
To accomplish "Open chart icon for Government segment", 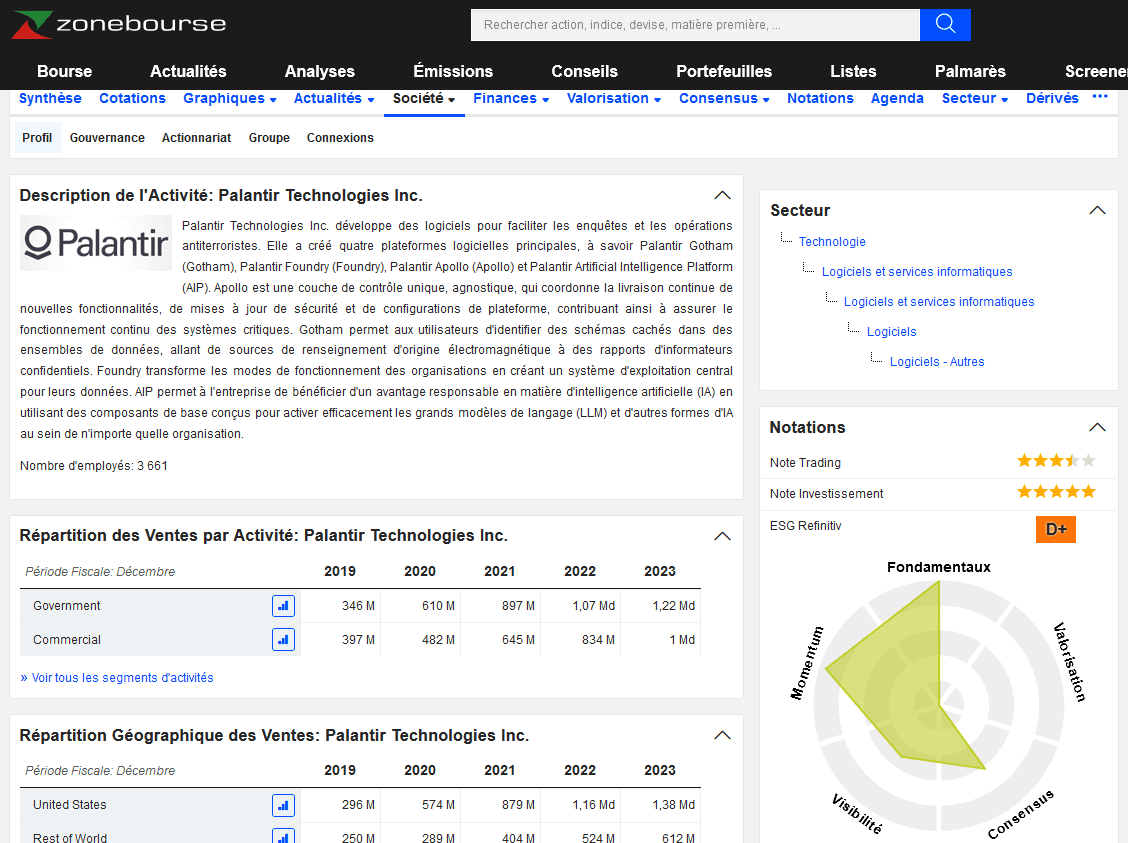I will (x=283, y=606).
